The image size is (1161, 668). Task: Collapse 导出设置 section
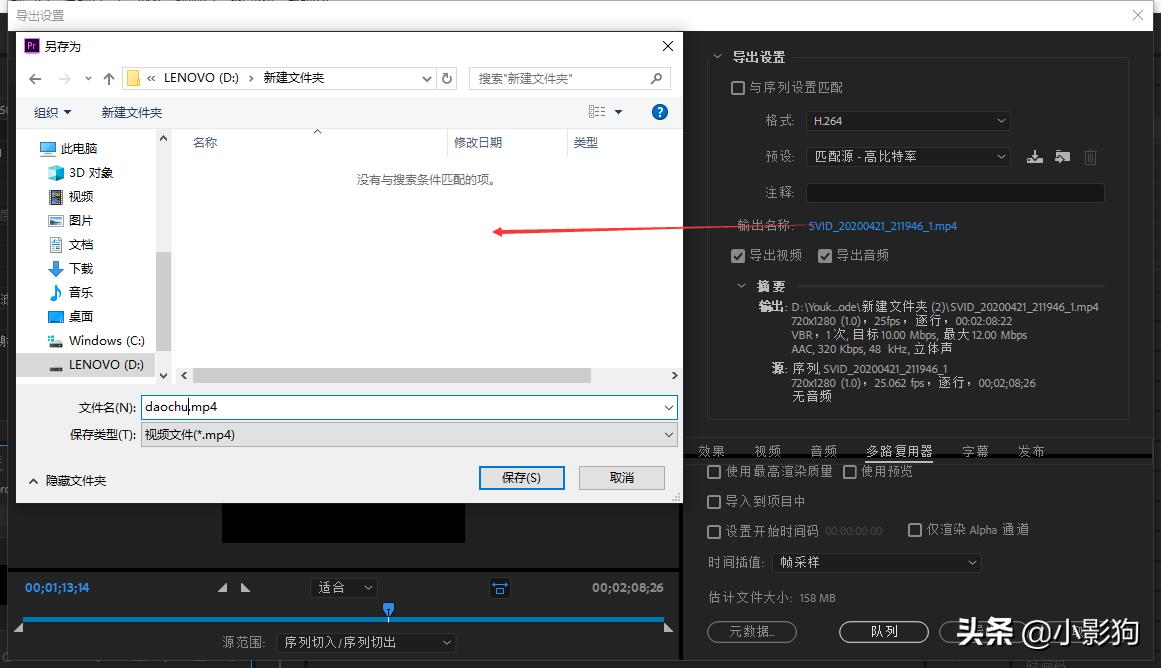[717, 56]
